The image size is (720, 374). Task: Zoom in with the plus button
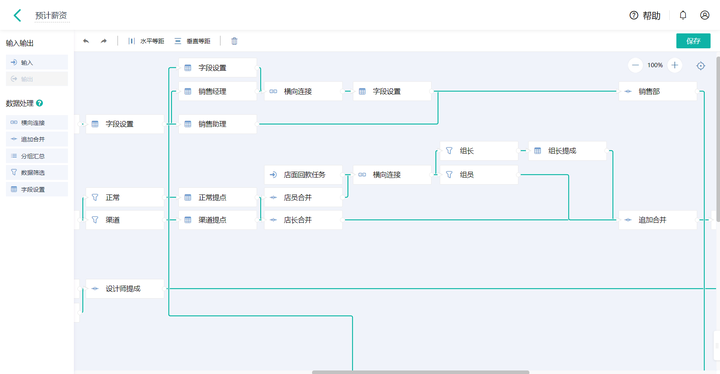coord(675,65)
